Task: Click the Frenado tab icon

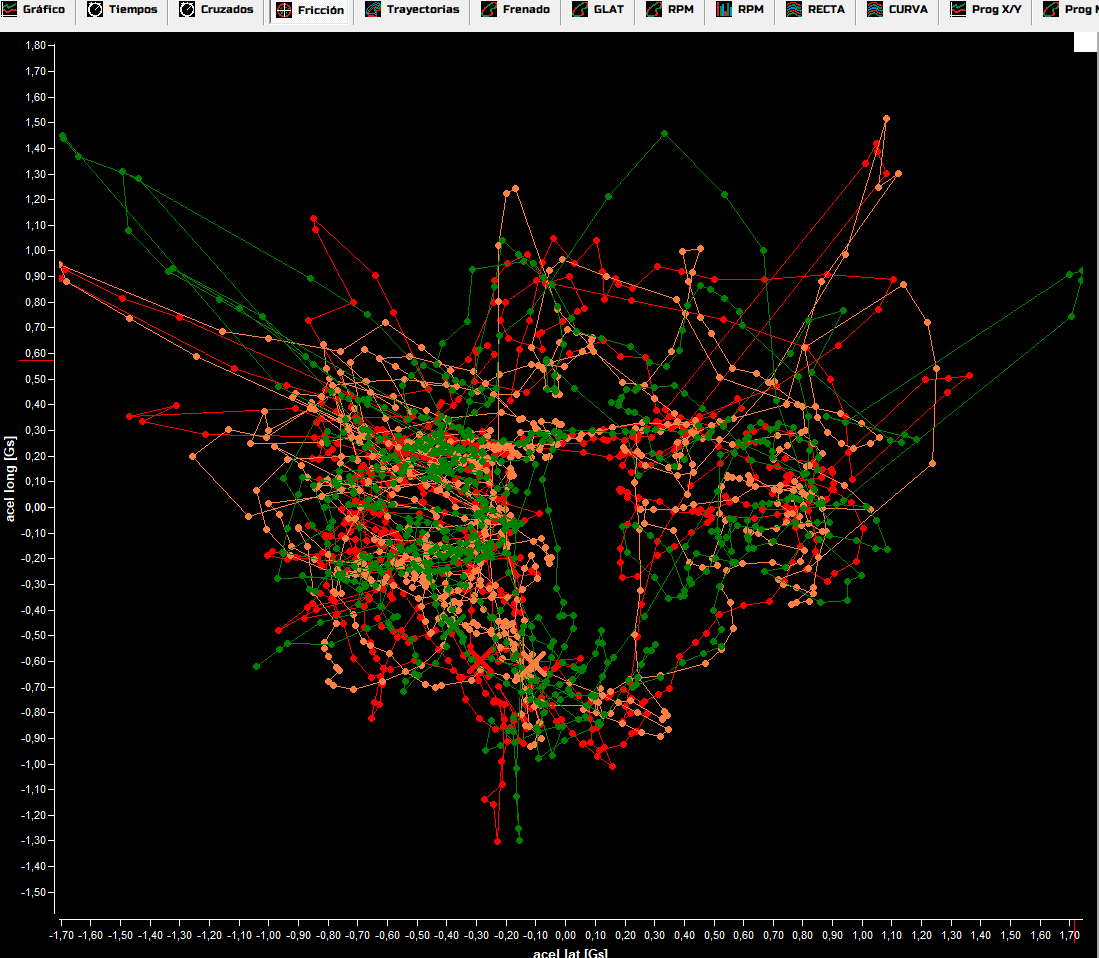Action: click(x=489, y=9)
